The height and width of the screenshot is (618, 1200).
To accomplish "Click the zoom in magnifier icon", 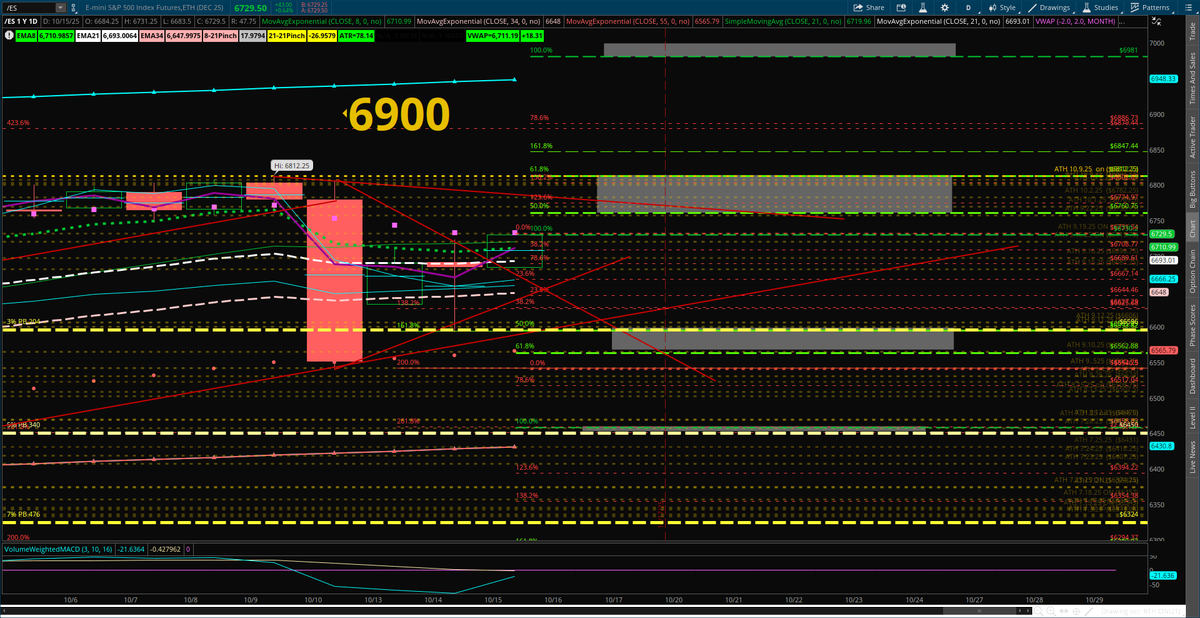I will click(x=1051, y=611).
